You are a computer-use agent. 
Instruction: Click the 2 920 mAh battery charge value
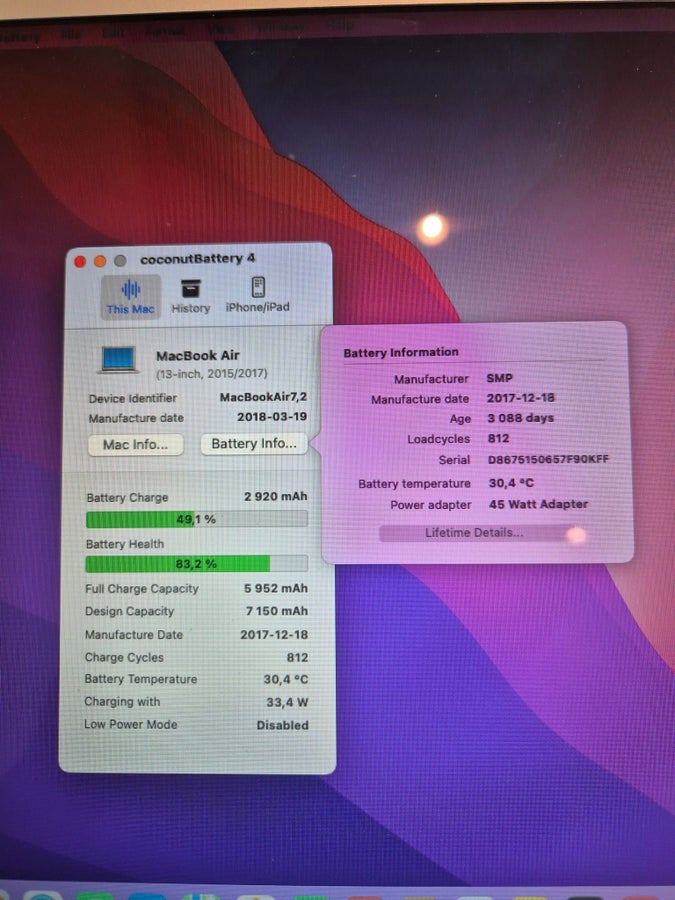[x=276, y=496]
